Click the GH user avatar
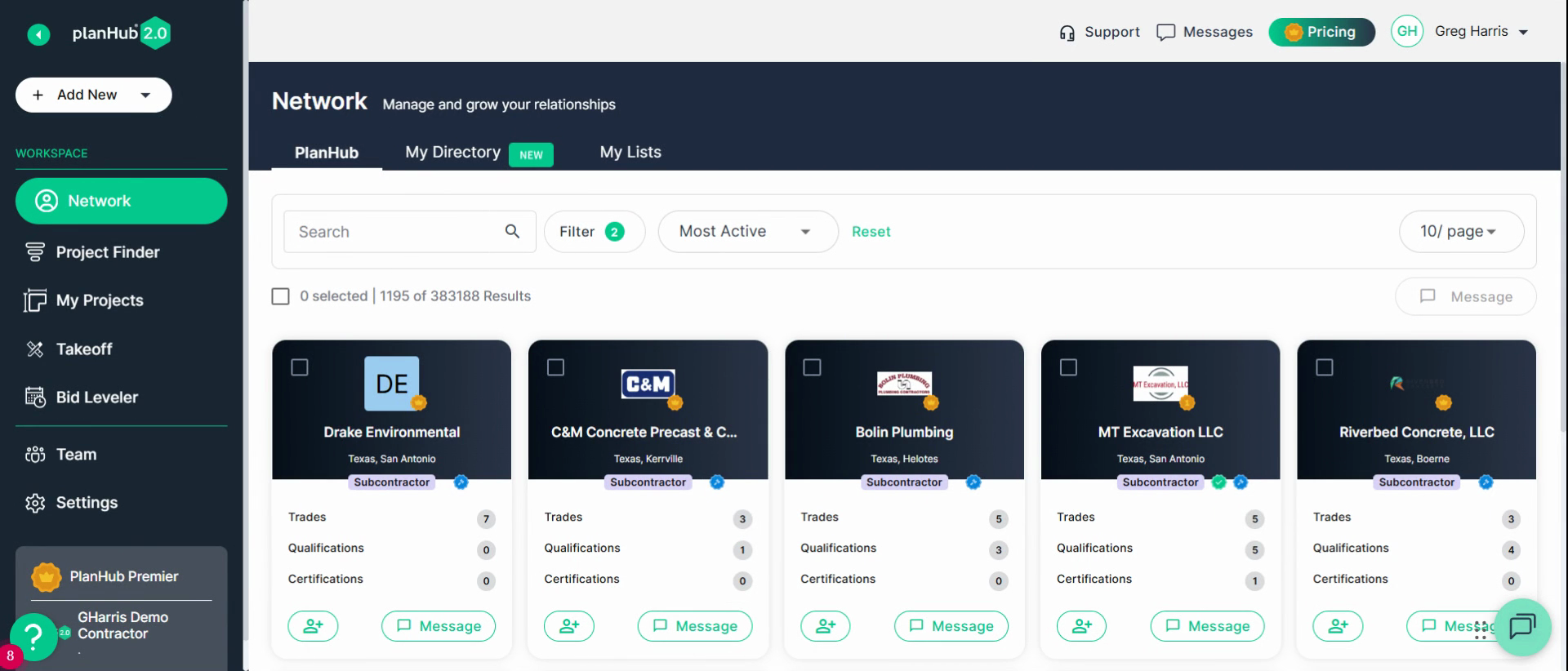Image resolution: width=1568 pixels, height=671 pixels. point(1407,32)
